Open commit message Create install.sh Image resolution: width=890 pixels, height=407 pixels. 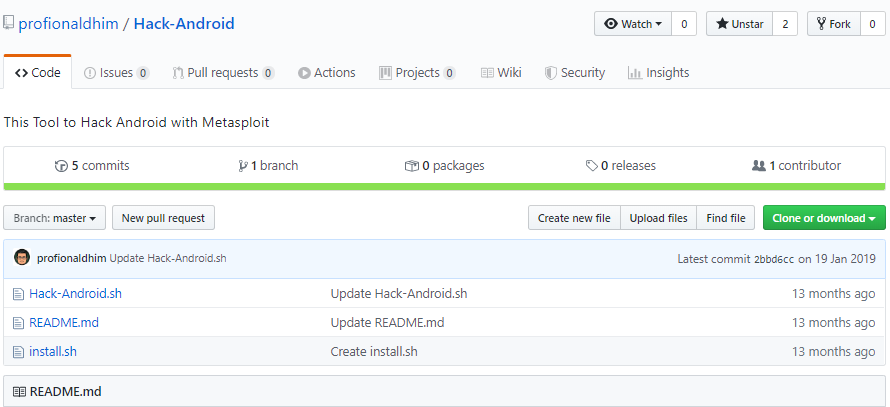pyautogui.click(x=374, y=352)
